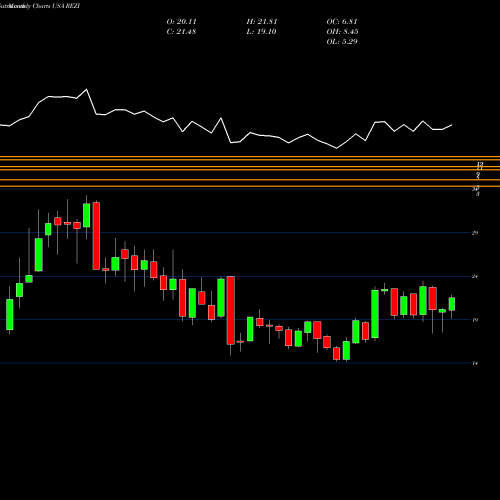Screen dimensions: 500x500
Task: Click the OH: 8.45 reading
Action: pyautogui.click(x=342, y=32)
